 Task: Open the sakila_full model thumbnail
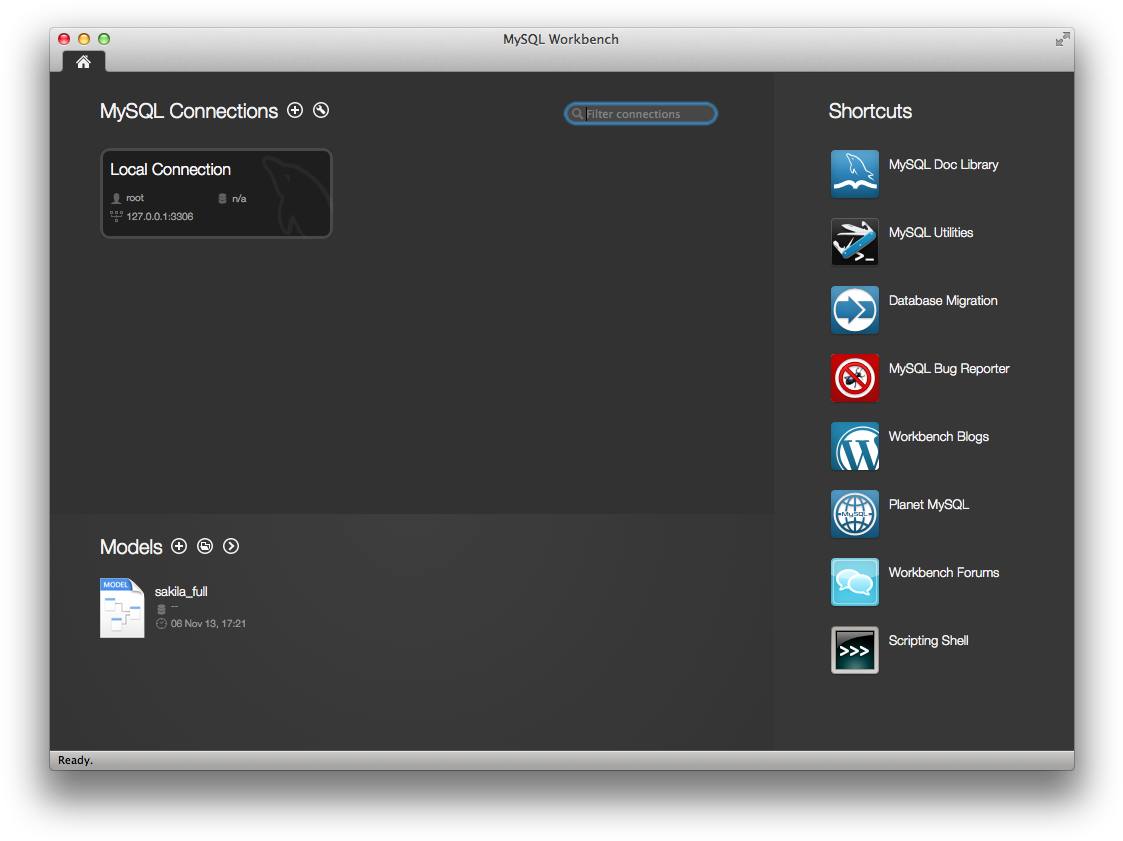click(x=122, y=607)
